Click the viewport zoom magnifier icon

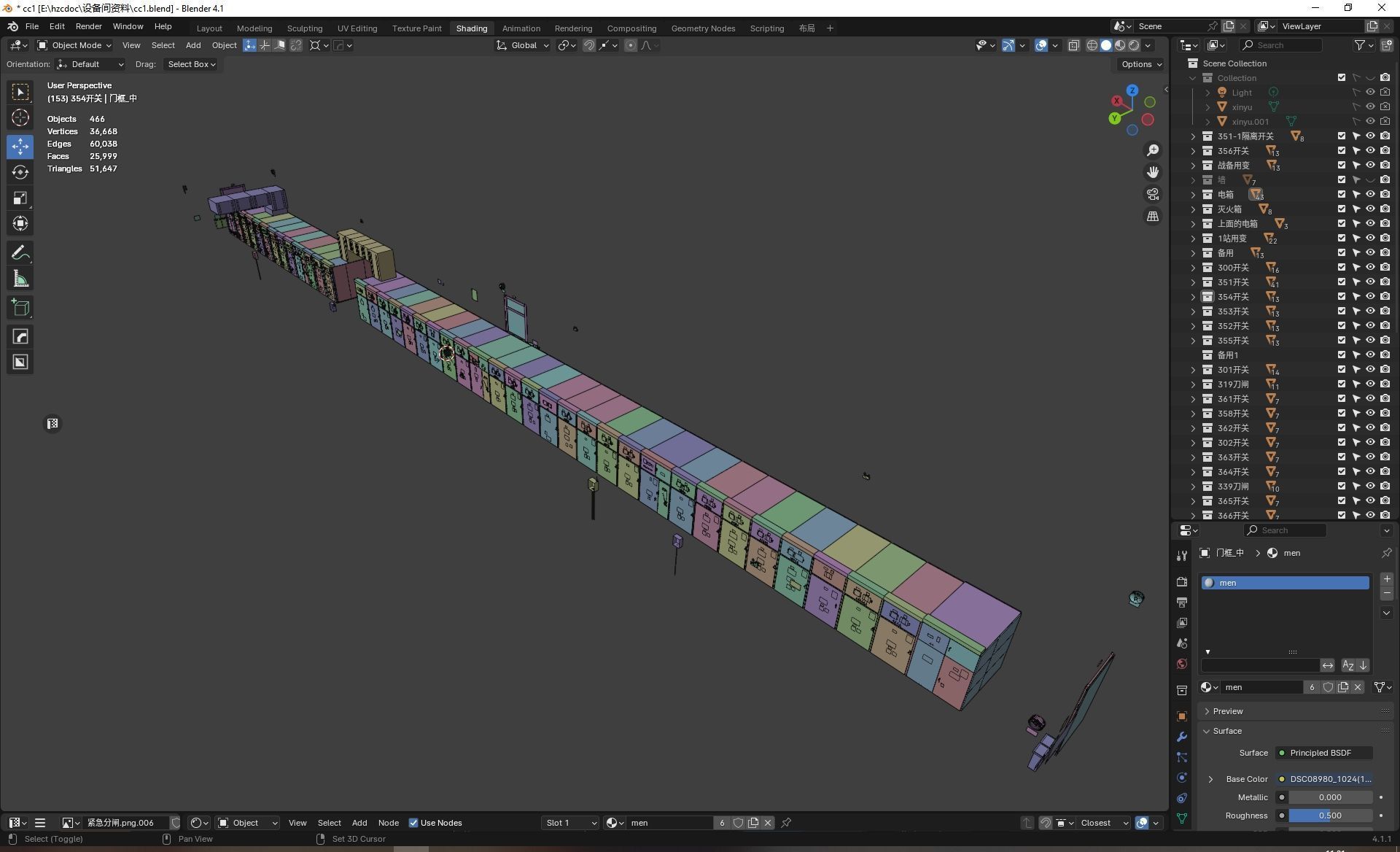[1153, 150]
